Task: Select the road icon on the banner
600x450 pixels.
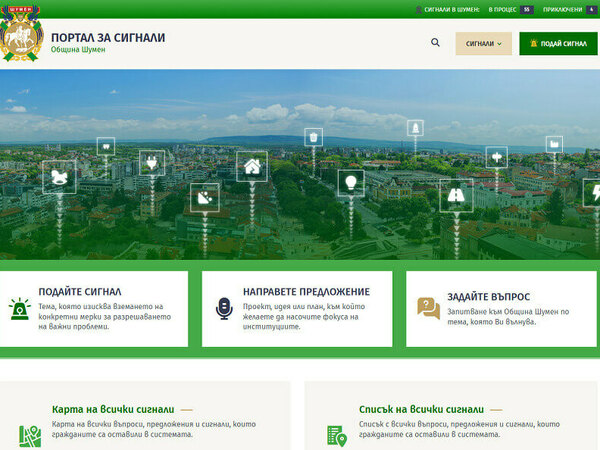Action: click(456, 195)
